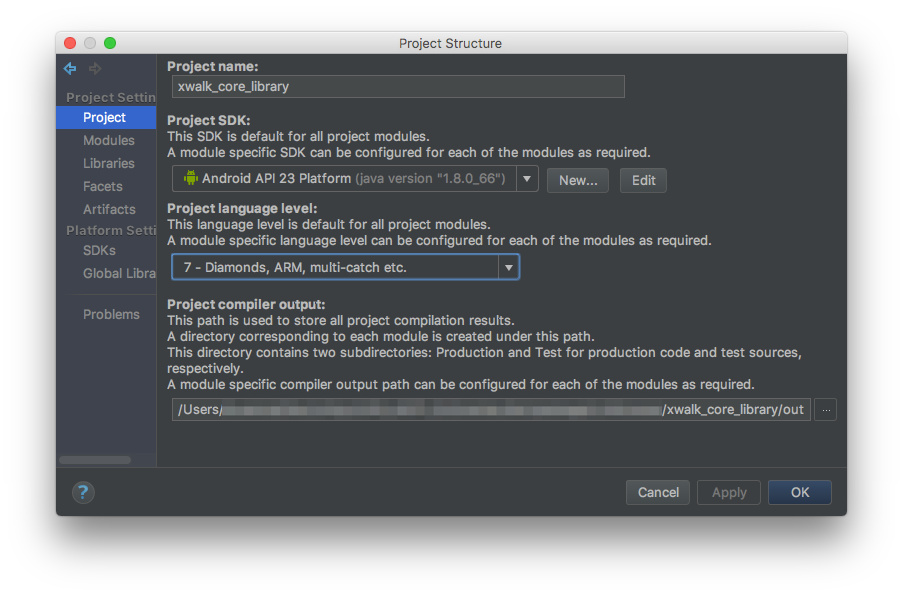The image size is (903, 596).
Task: Select Artifacts in the sidebar
Action: click(109, 209)
